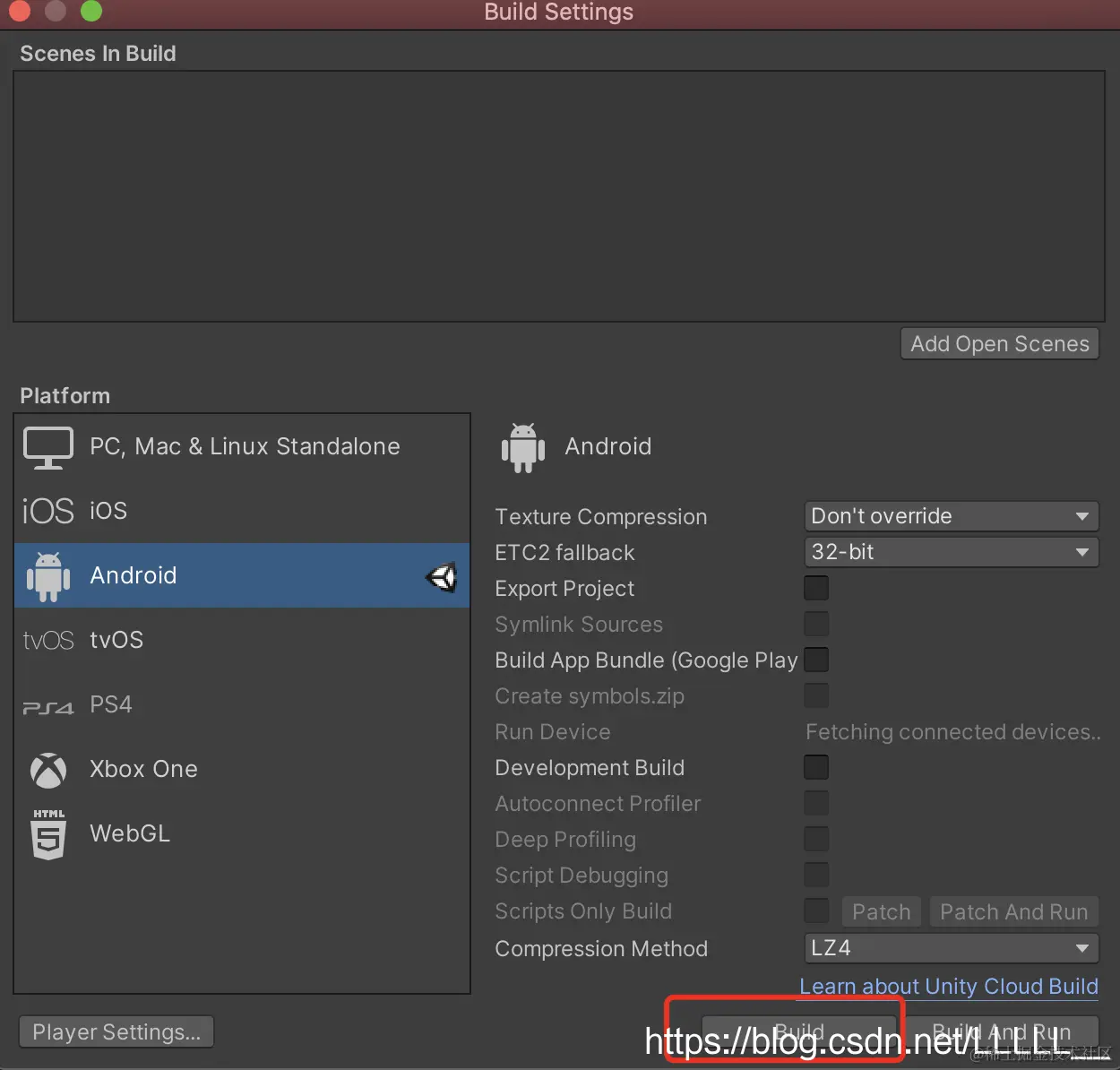
Task: Click the ETC2 fallback label
Action: [x=564, y=553]
